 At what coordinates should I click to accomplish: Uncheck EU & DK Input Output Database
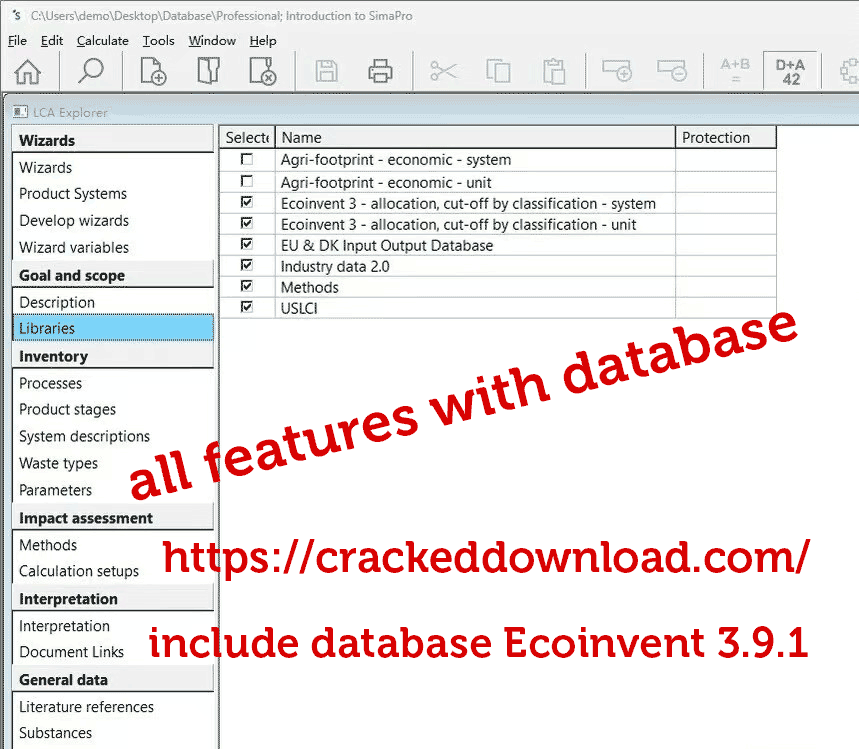[x=247, y=244]
